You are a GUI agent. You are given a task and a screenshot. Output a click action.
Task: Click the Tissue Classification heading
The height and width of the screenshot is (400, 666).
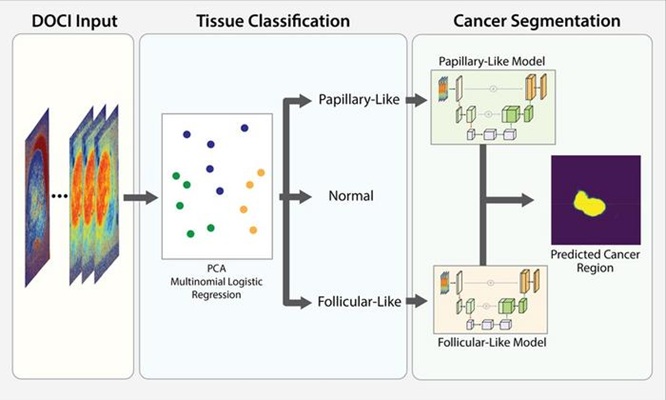click(273, 20)
